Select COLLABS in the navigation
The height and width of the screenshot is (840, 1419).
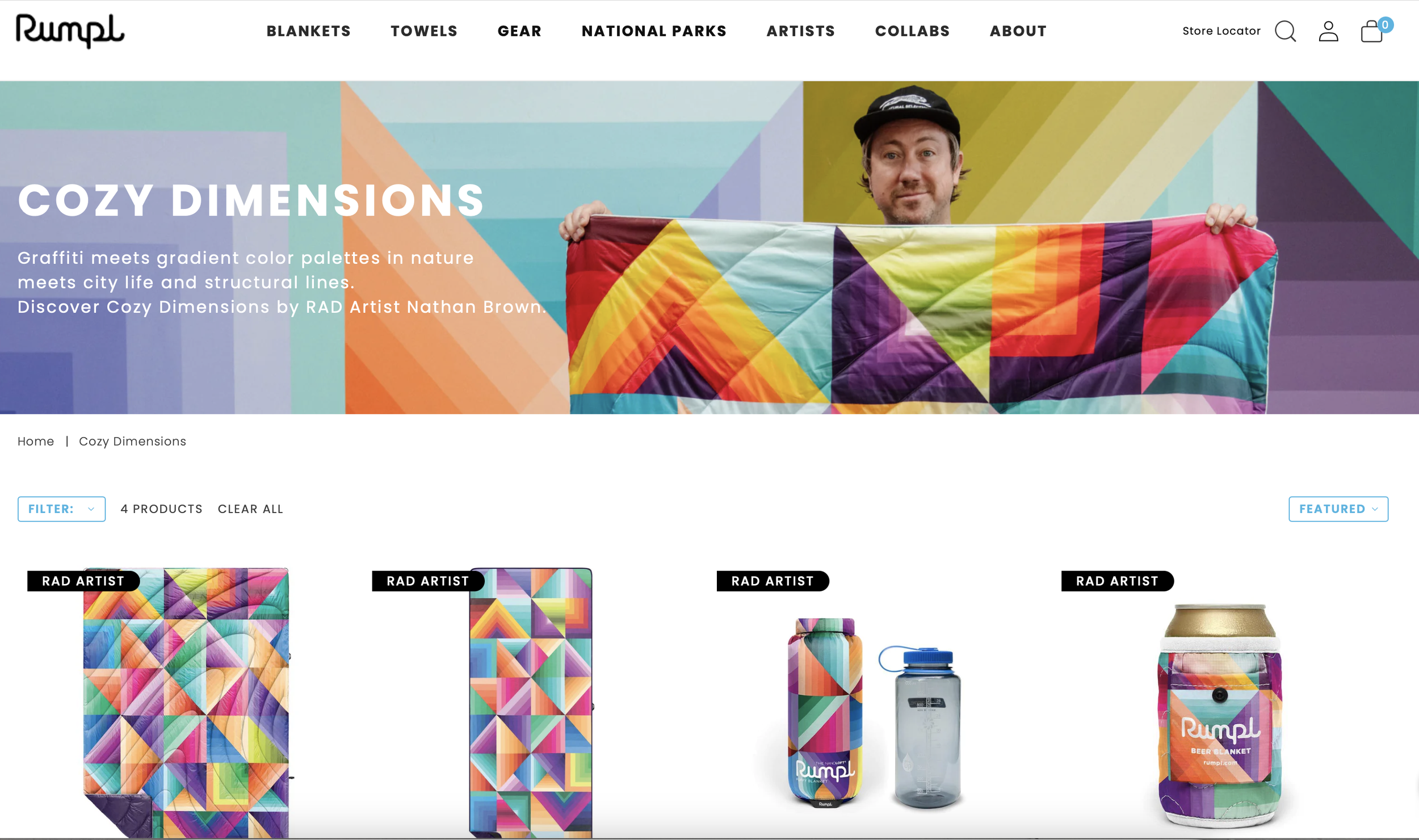tap(913, 31)
